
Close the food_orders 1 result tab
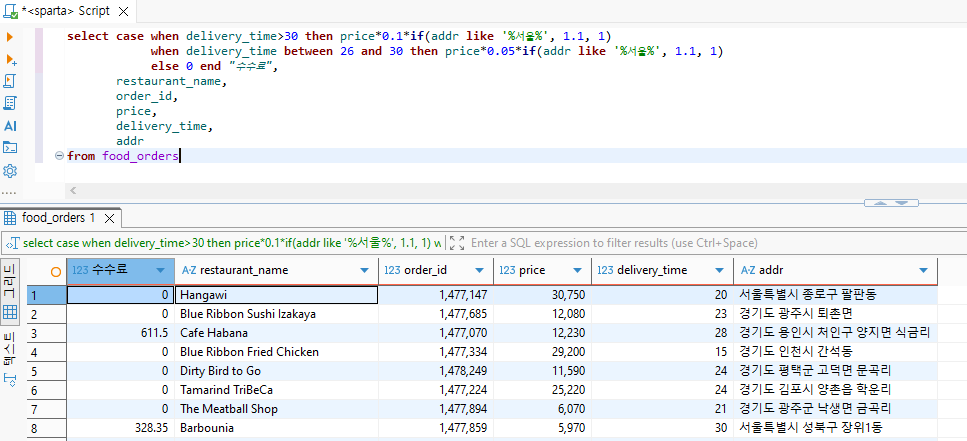pyautogui.click(x=109, y=218)
